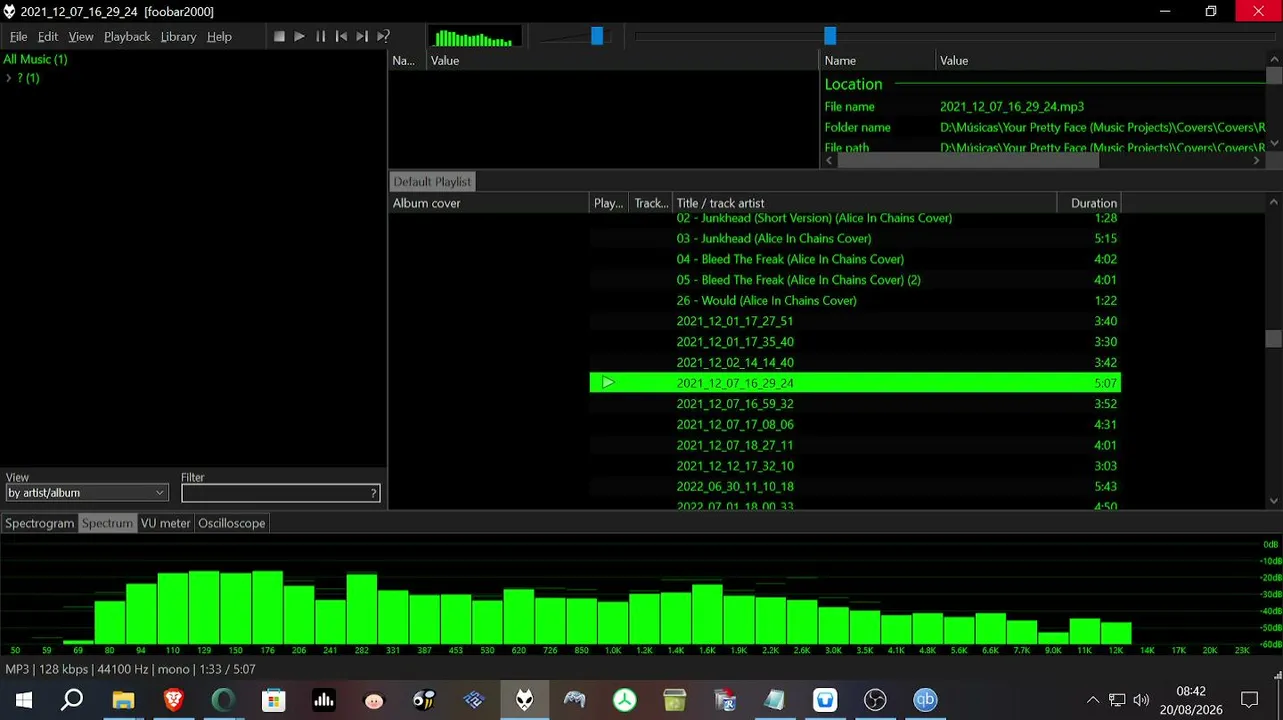Click the seekbar position handle

point(830,37)
